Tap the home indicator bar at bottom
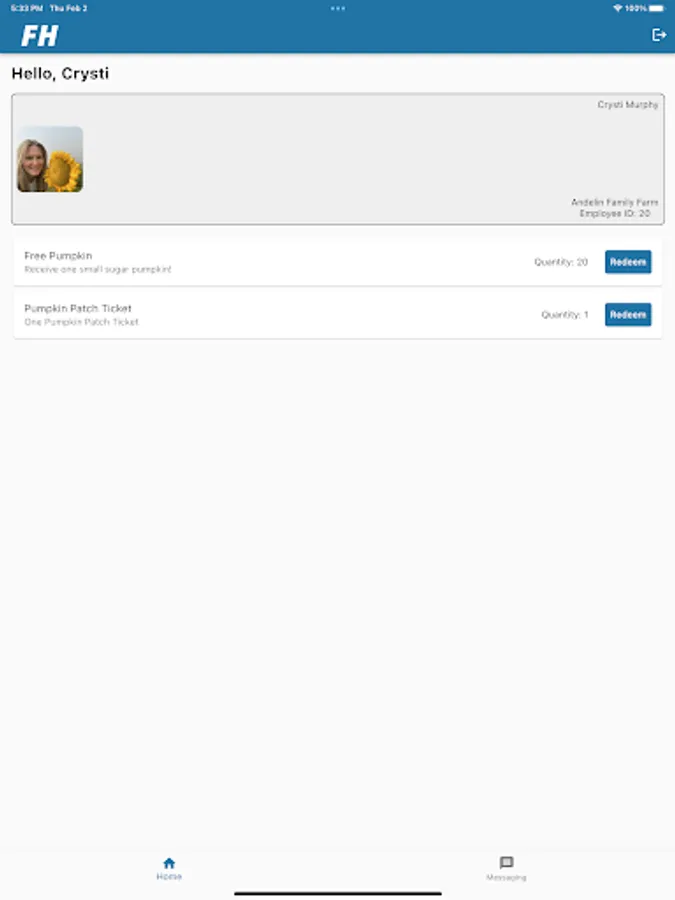Viewport: 675px width, 900px height. 338,893
